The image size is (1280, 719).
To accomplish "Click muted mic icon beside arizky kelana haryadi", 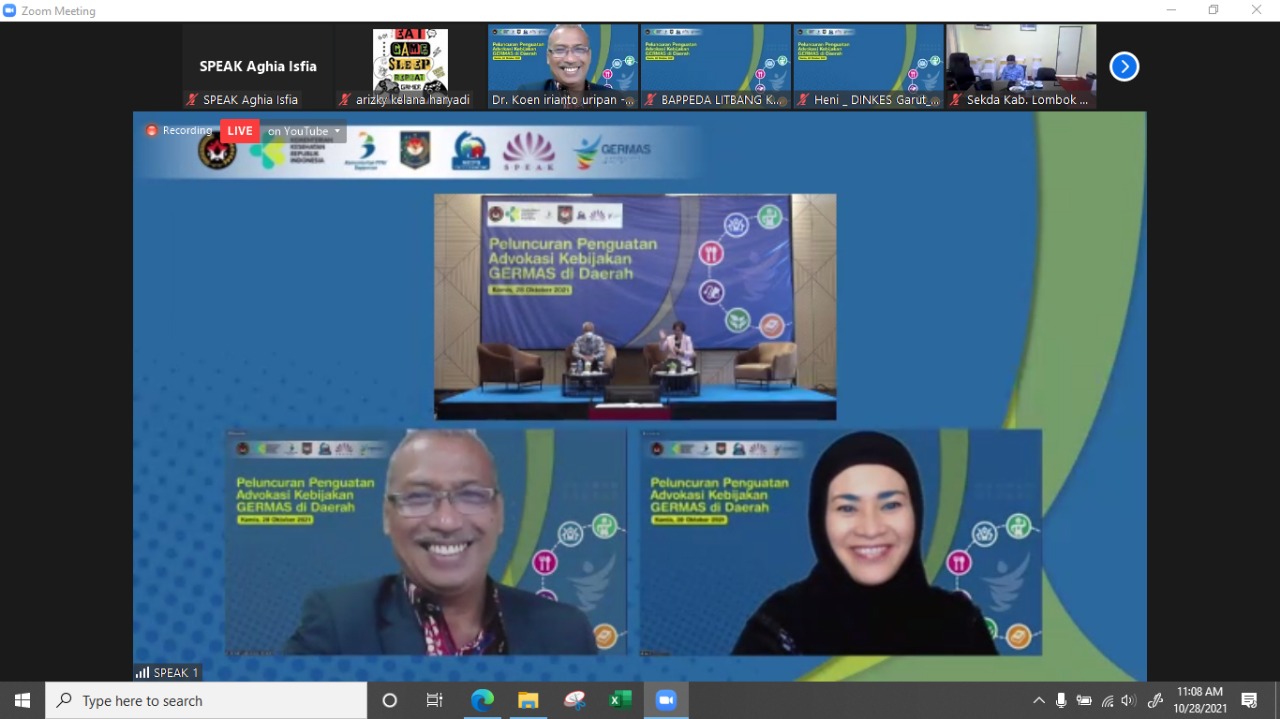I will tap(345, 100).
